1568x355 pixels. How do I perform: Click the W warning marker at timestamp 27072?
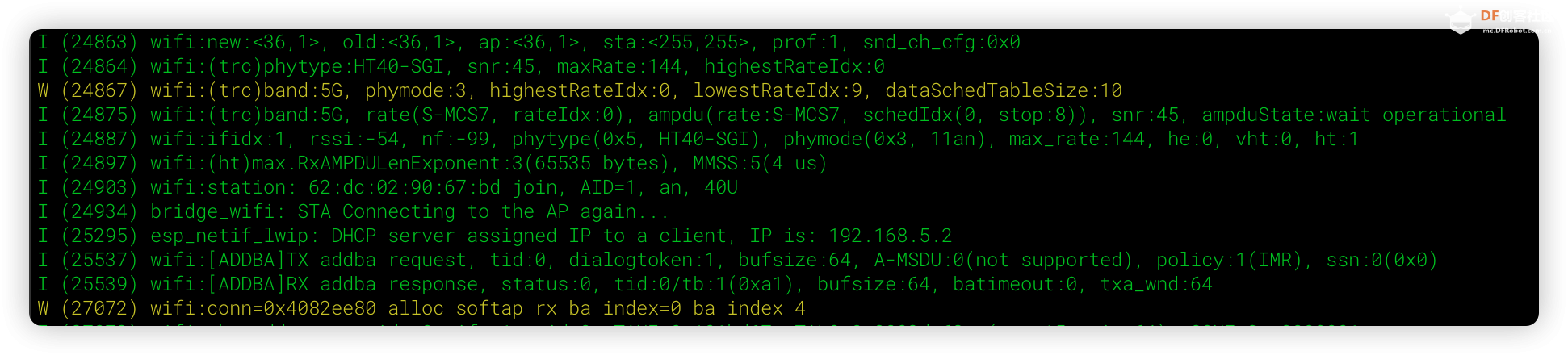tap(43, 308)
